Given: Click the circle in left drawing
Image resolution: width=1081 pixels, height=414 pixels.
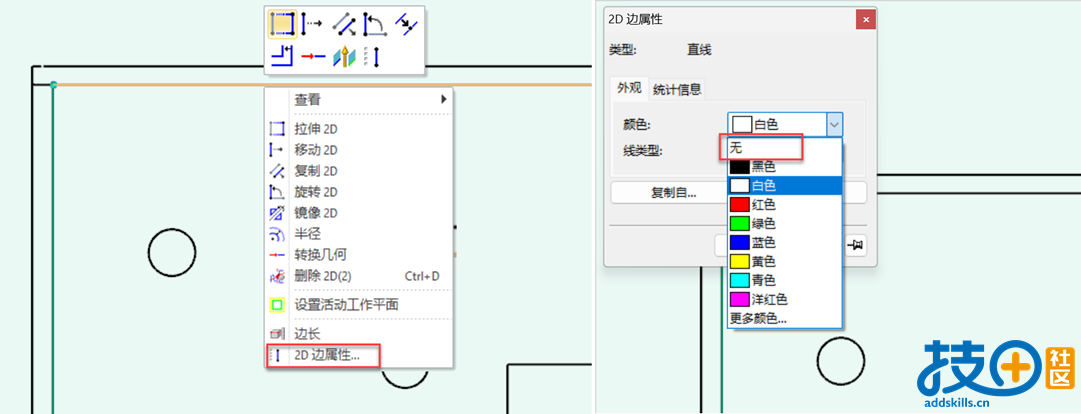Looking at the screenshot, I should click(x=172, y=253).
